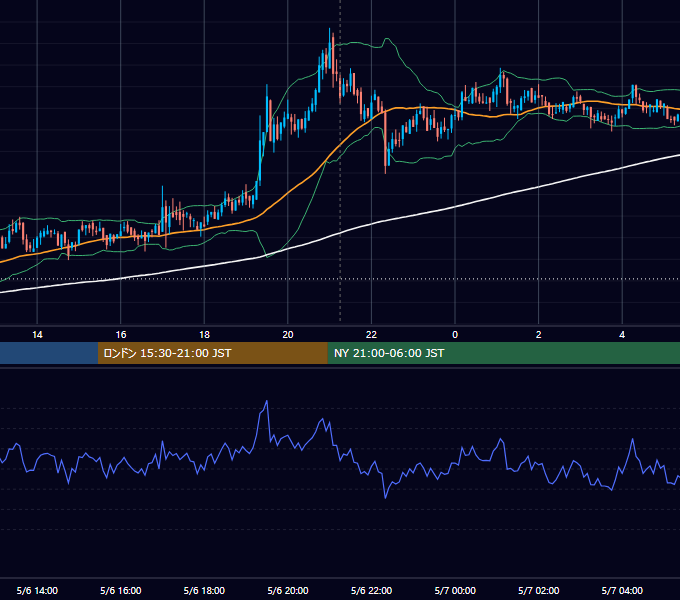Click the NY 21:00-06:00 JST session bar
The height and width of the screenshot is (600, 680).
[x=503, y=353]
